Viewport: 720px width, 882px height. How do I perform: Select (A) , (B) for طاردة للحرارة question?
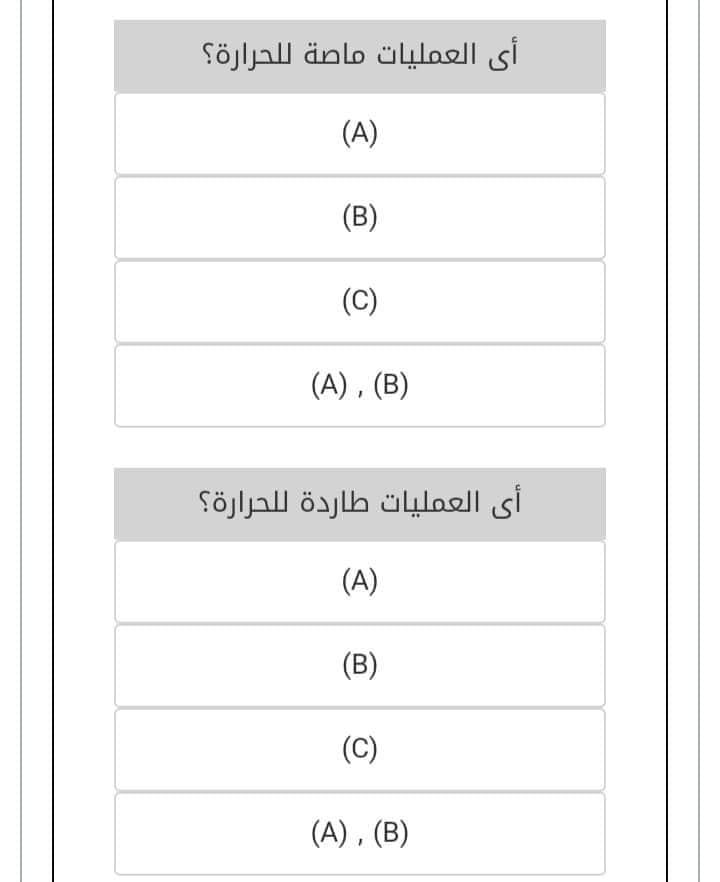pyautogui.click(x=359, y=833)
